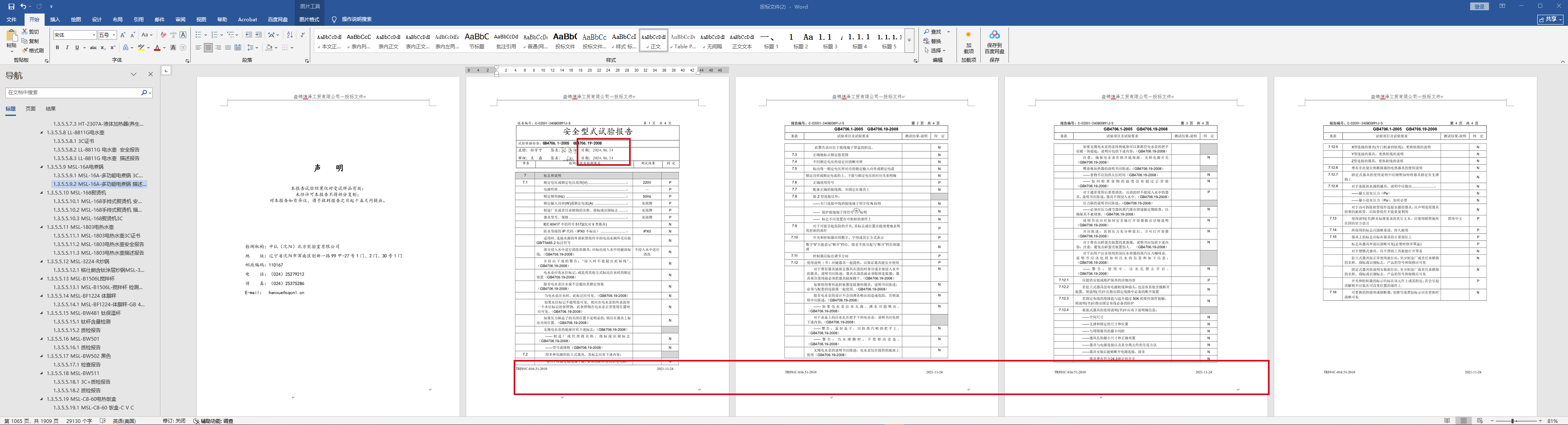Viewport: 1568px width, 425px height.
Task: Click the paragraph shading paint bucket
Action: coord(268,47)
